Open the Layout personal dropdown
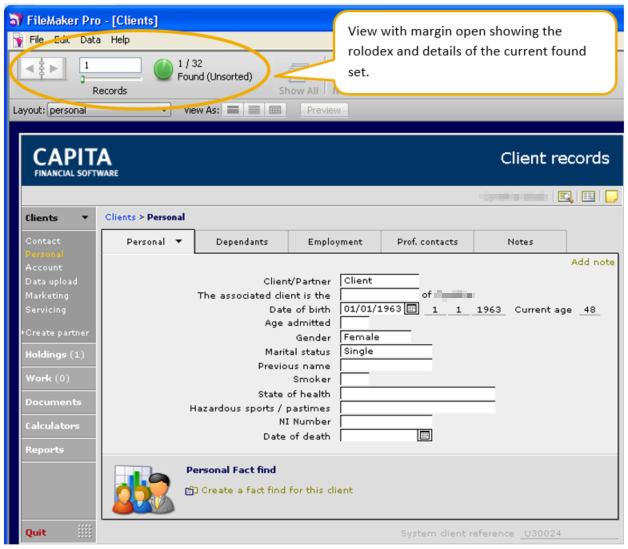The image size is (628, 549). click(x=109, y=110)
